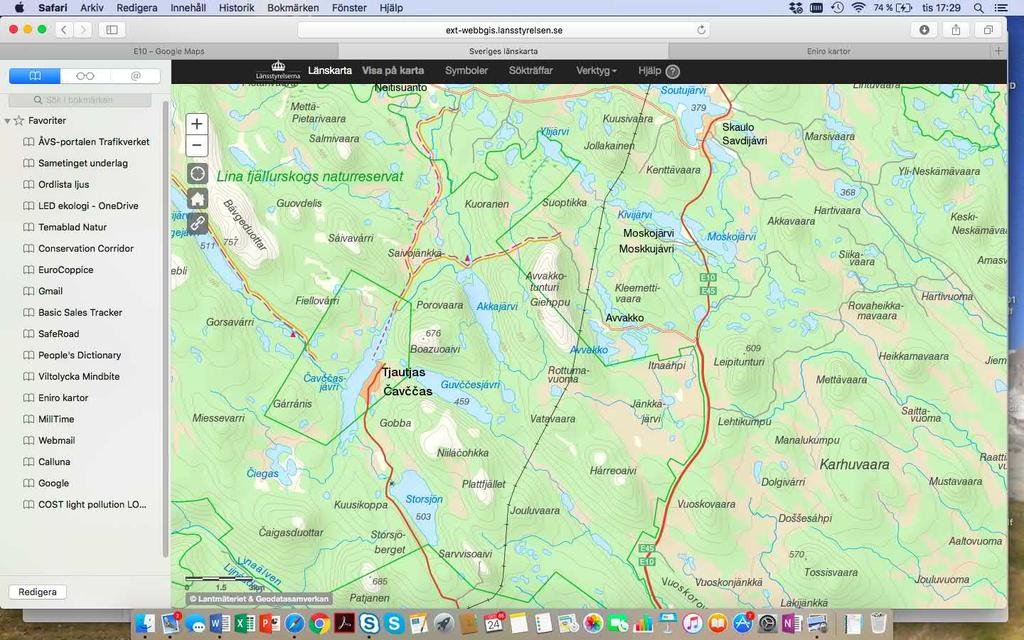Open Time Machine menu bar icon
The height and width of the screenshot is (640, 1024).
coord(837,8)
